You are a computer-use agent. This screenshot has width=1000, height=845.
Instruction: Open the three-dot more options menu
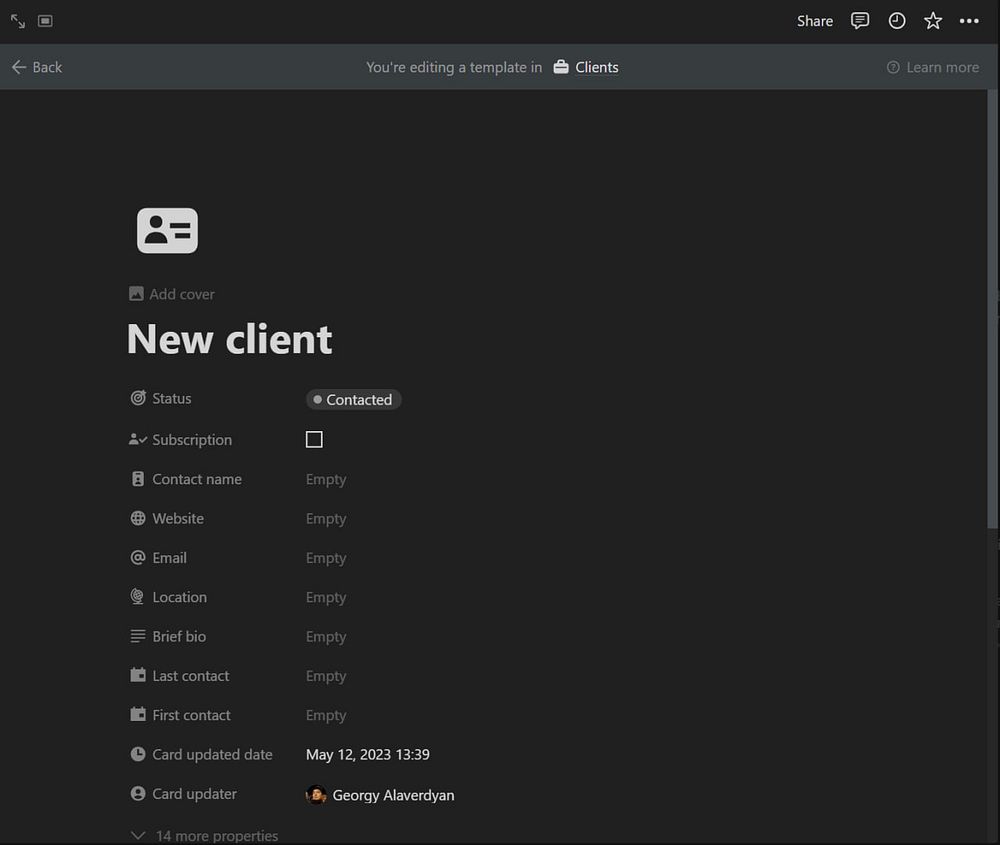pos(969,21)
